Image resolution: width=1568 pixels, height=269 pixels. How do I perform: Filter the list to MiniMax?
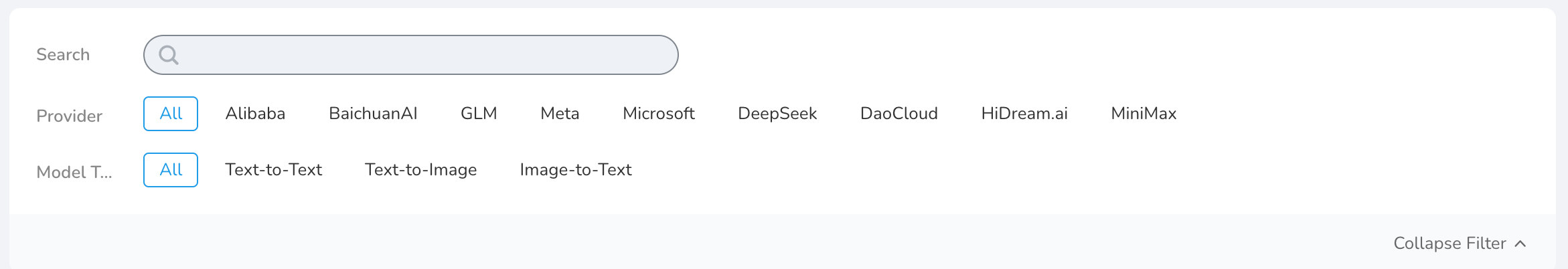tap(1144, 114)
